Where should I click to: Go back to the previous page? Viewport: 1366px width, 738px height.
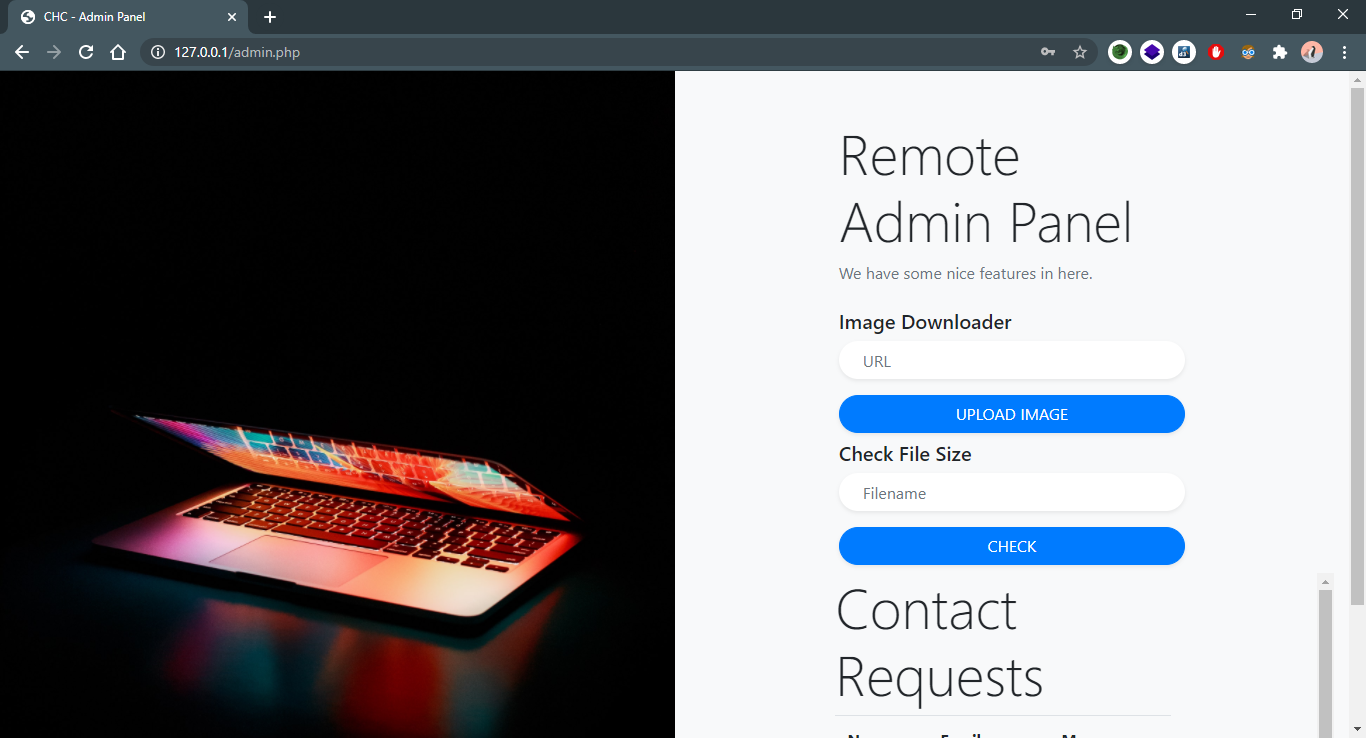point(22,52)
